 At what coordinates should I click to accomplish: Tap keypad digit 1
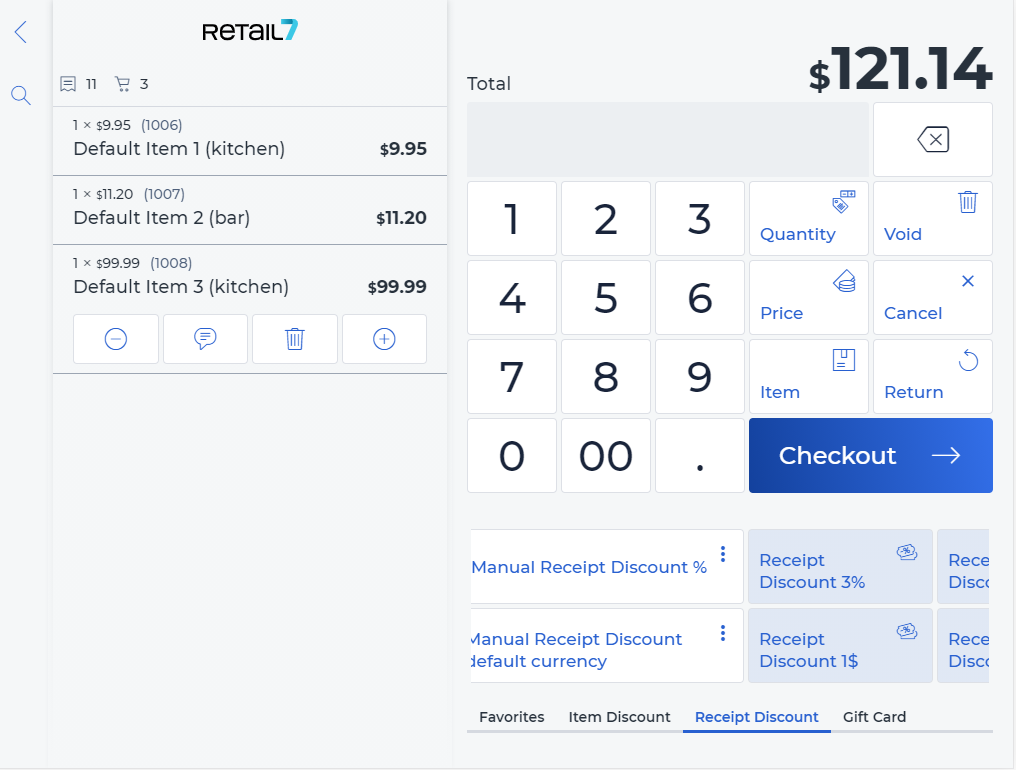512,218
